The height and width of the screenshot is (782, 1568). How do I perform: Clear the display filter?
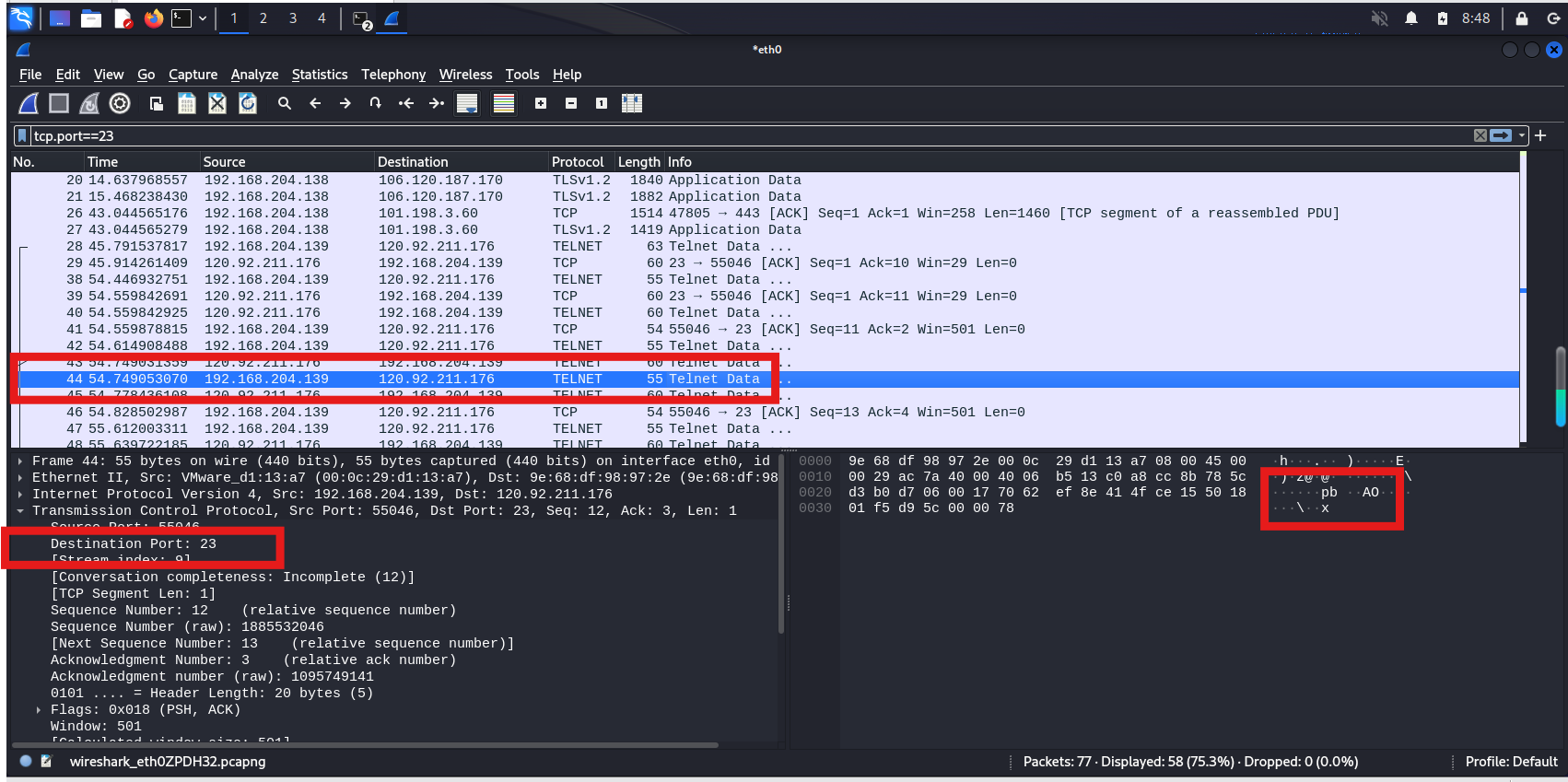[1480, 135]
